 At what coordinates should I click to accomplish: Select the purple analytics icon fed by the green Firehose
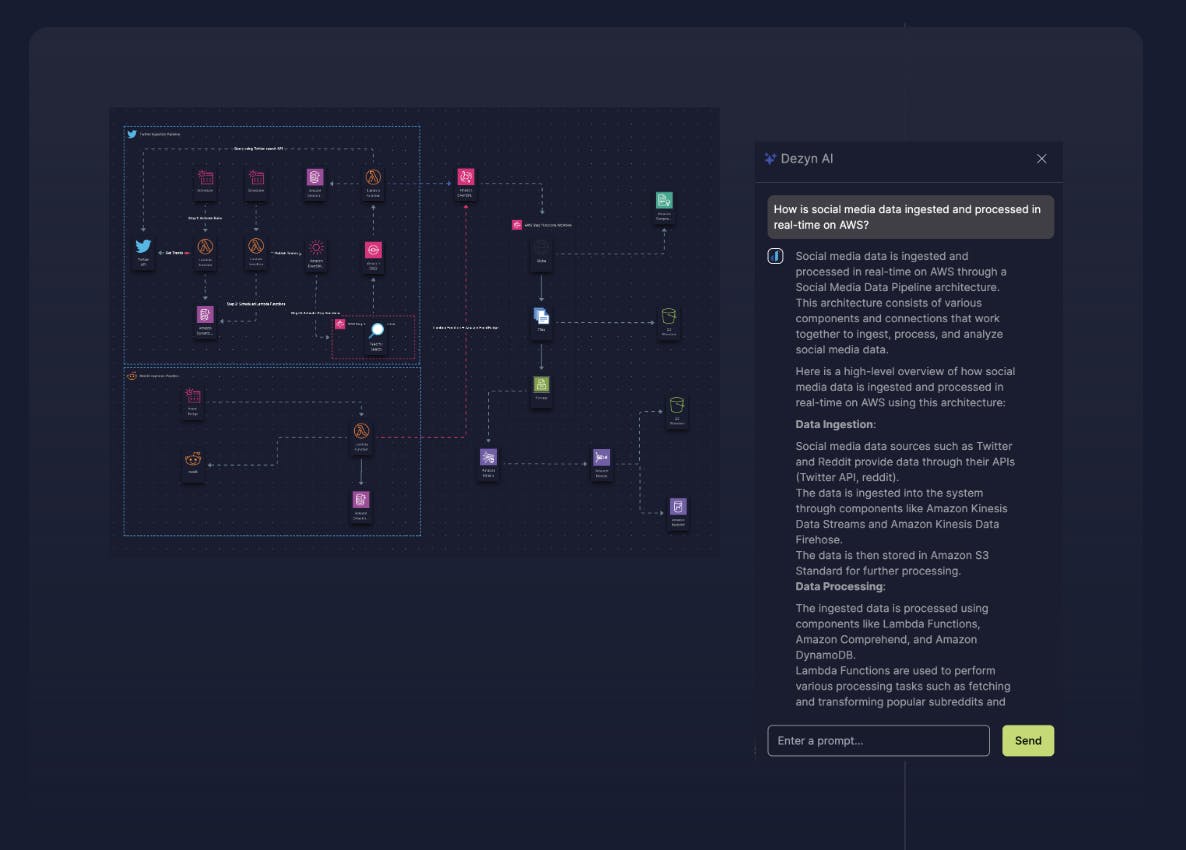pyautogui.click(x=489, y=457)
